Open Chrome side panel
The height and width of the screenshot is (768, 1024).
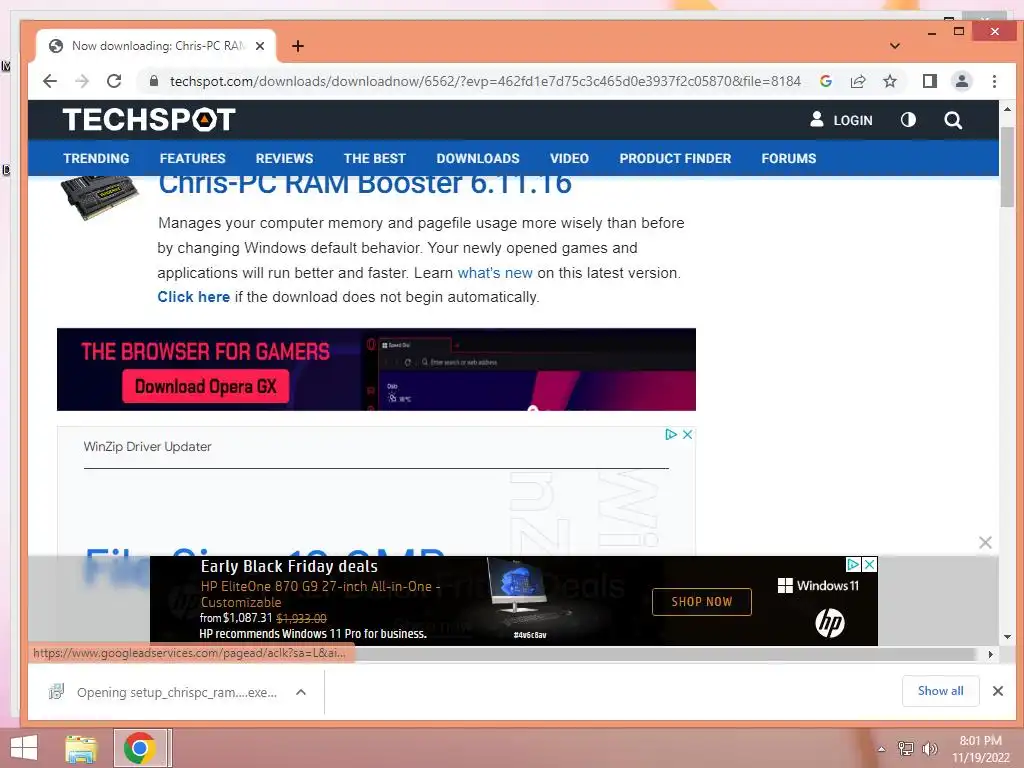(930, 81)
